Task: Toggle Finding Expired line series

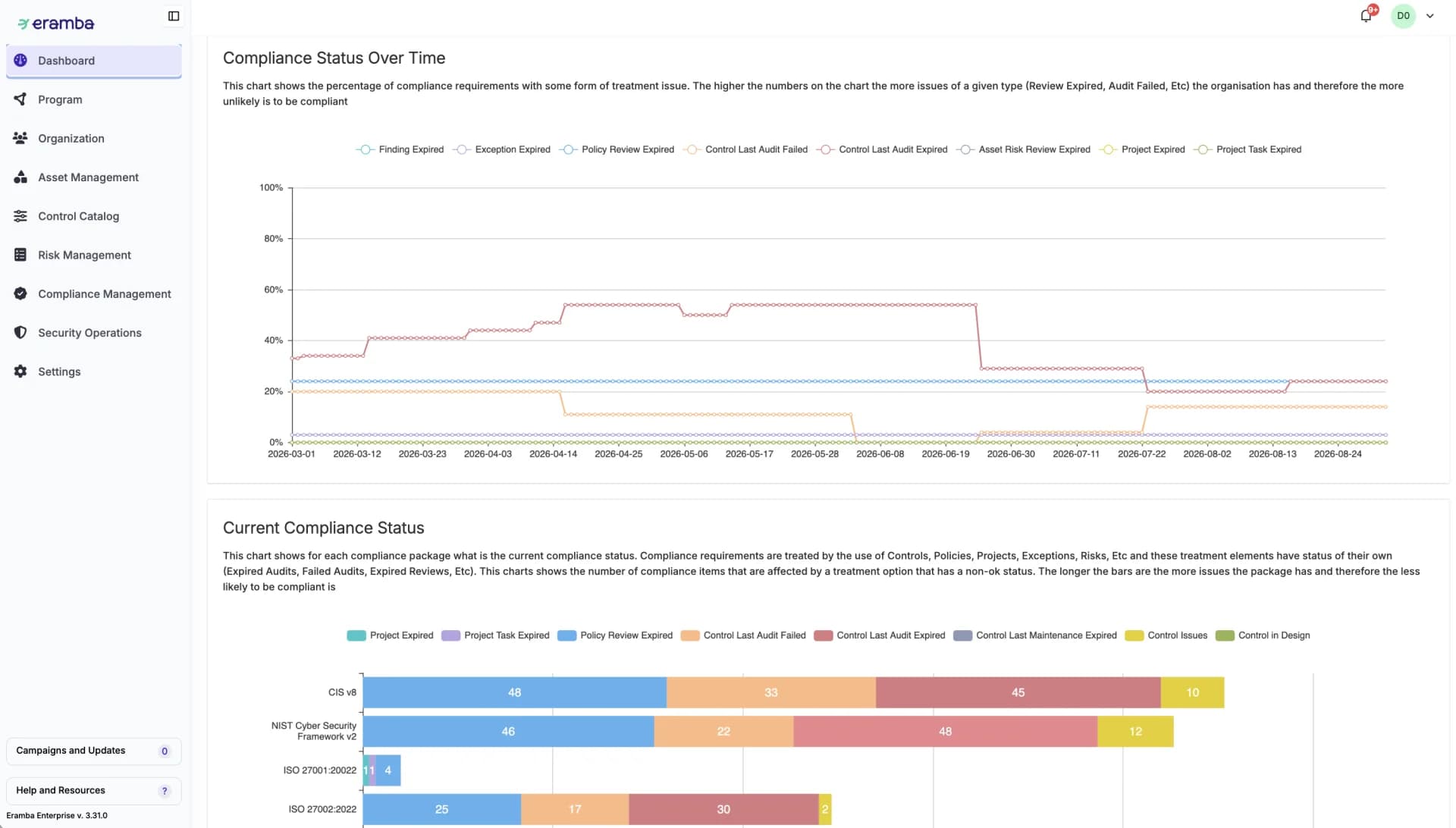Action: click(x=400, y=149)
